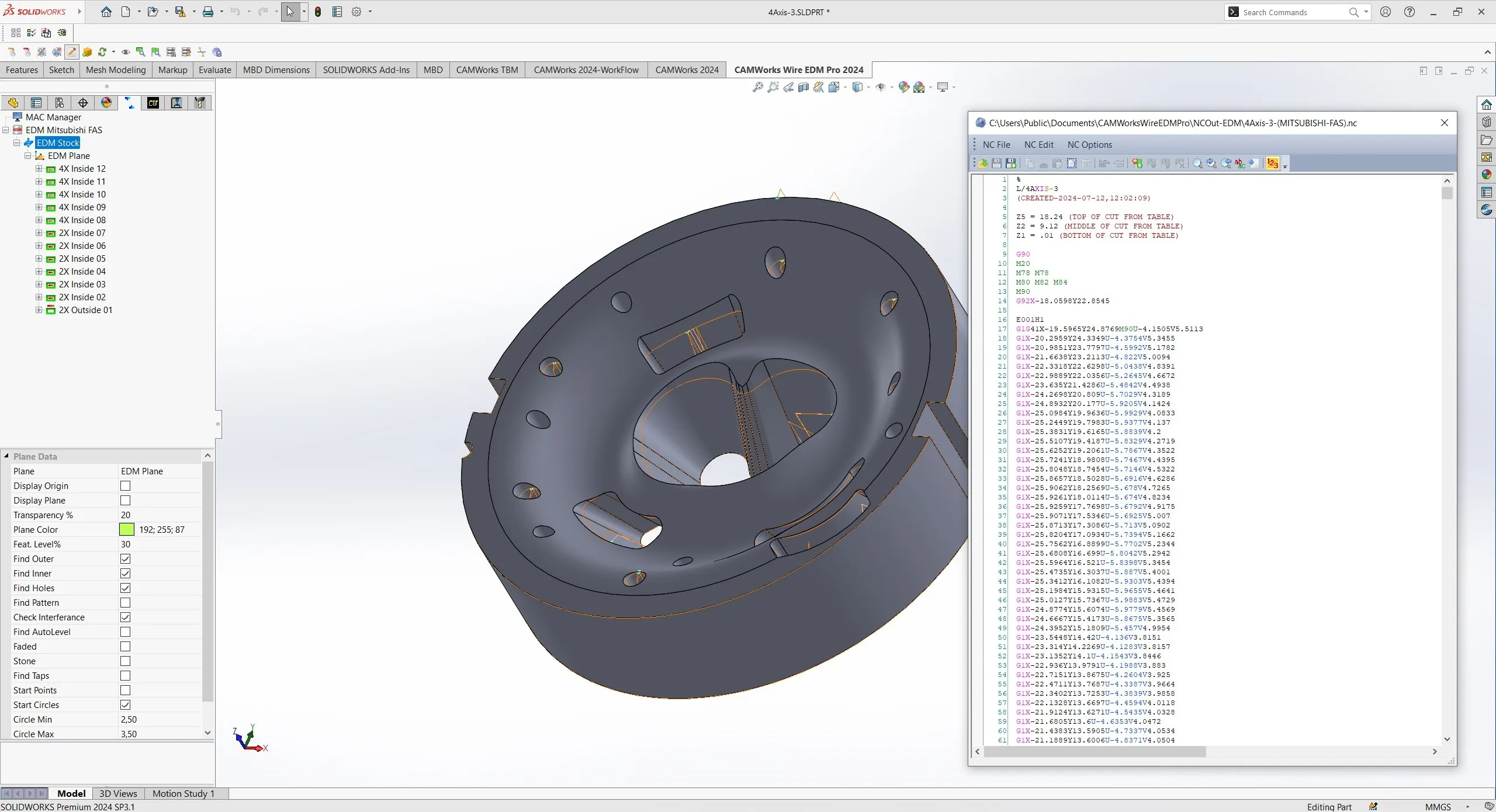Image resolution: width=1496 pixels, height=812 pixels.
Task: Uncheck the Find Holes checkbox
Action: tap(125, 588)
